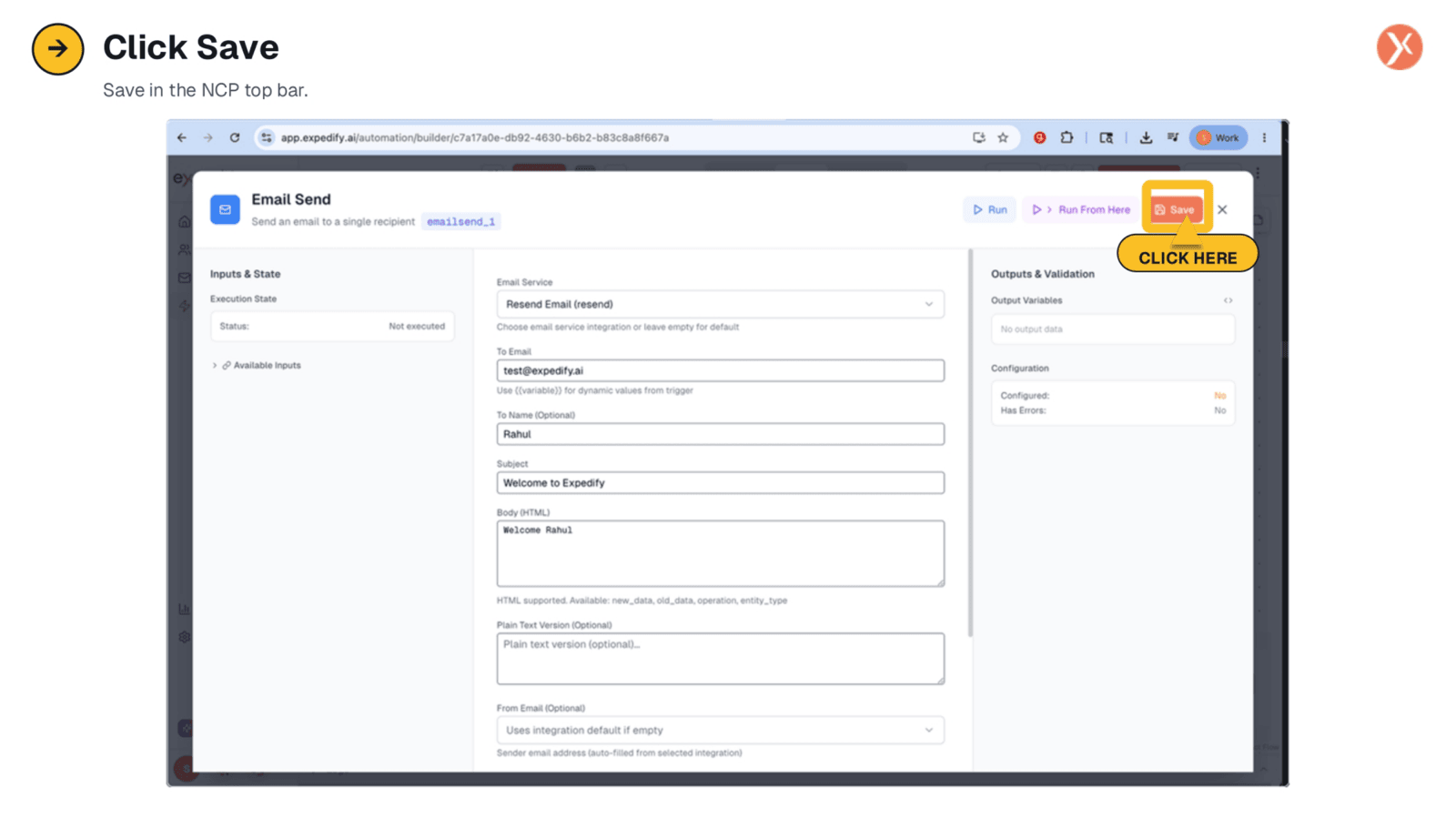Click the site info icon in address bar
Screen dimensions: 1456x819
pos(267,137)
